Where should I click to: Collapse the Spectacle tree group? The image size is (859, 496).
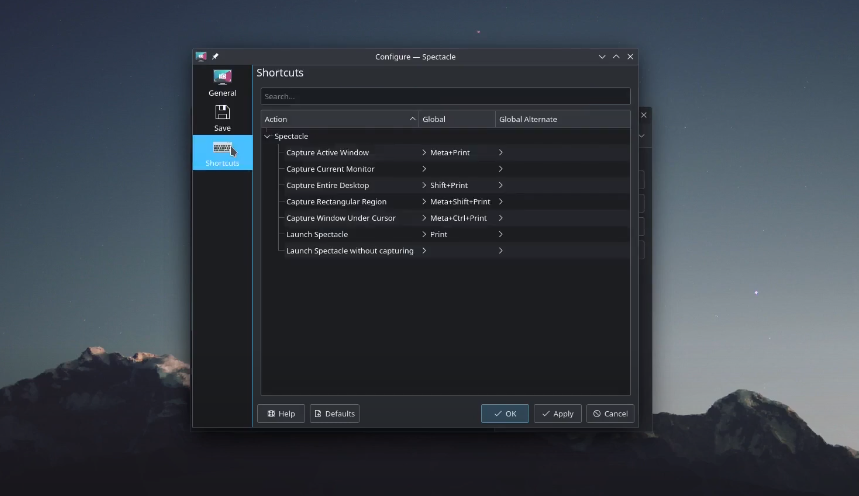pyautogui.click(x=267, y=136)
